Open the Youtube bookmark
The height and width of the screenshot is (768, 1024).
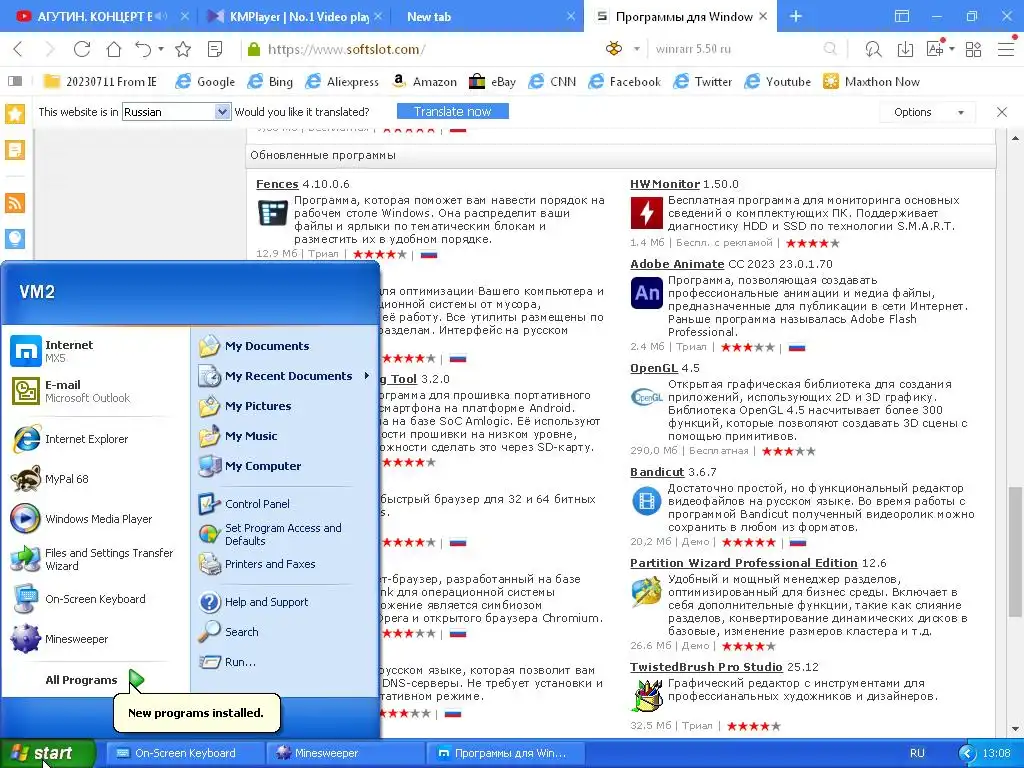coord(778,82)
